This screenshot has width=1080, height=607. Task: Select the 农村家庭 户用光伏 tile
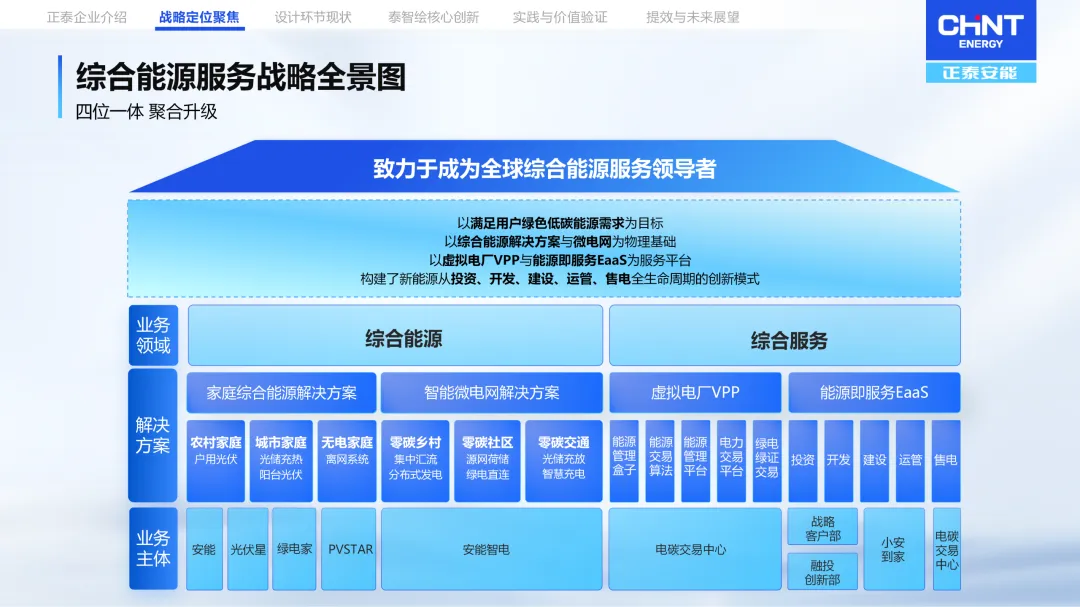click(216, 461)
